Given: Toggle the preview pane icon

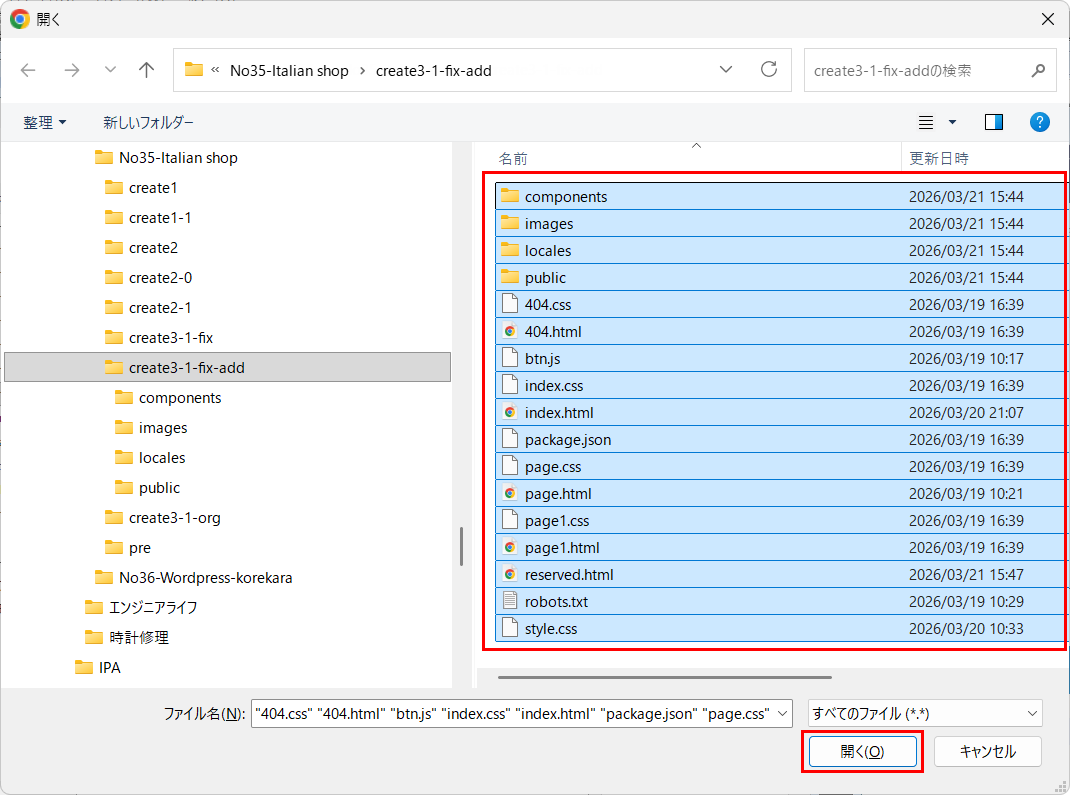Looking at the screenshot, I should tap(994, 122).
